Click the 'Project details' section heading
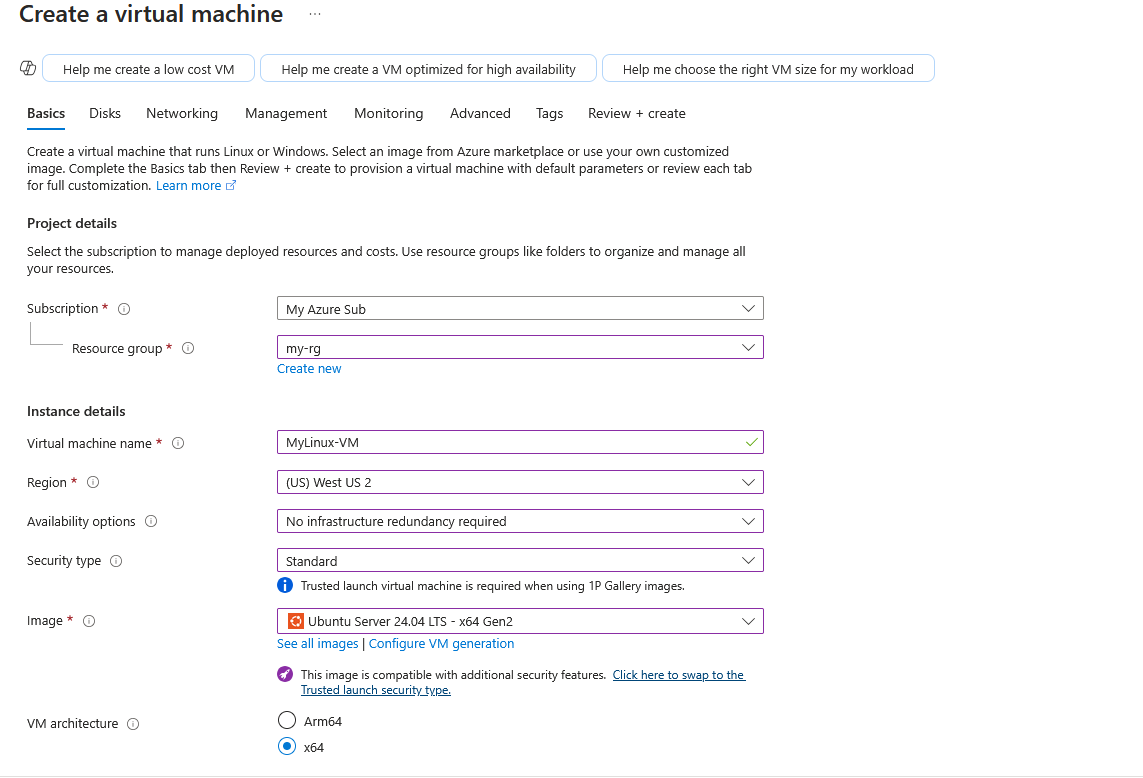1143x778 pixels. (x=72, y=224)
